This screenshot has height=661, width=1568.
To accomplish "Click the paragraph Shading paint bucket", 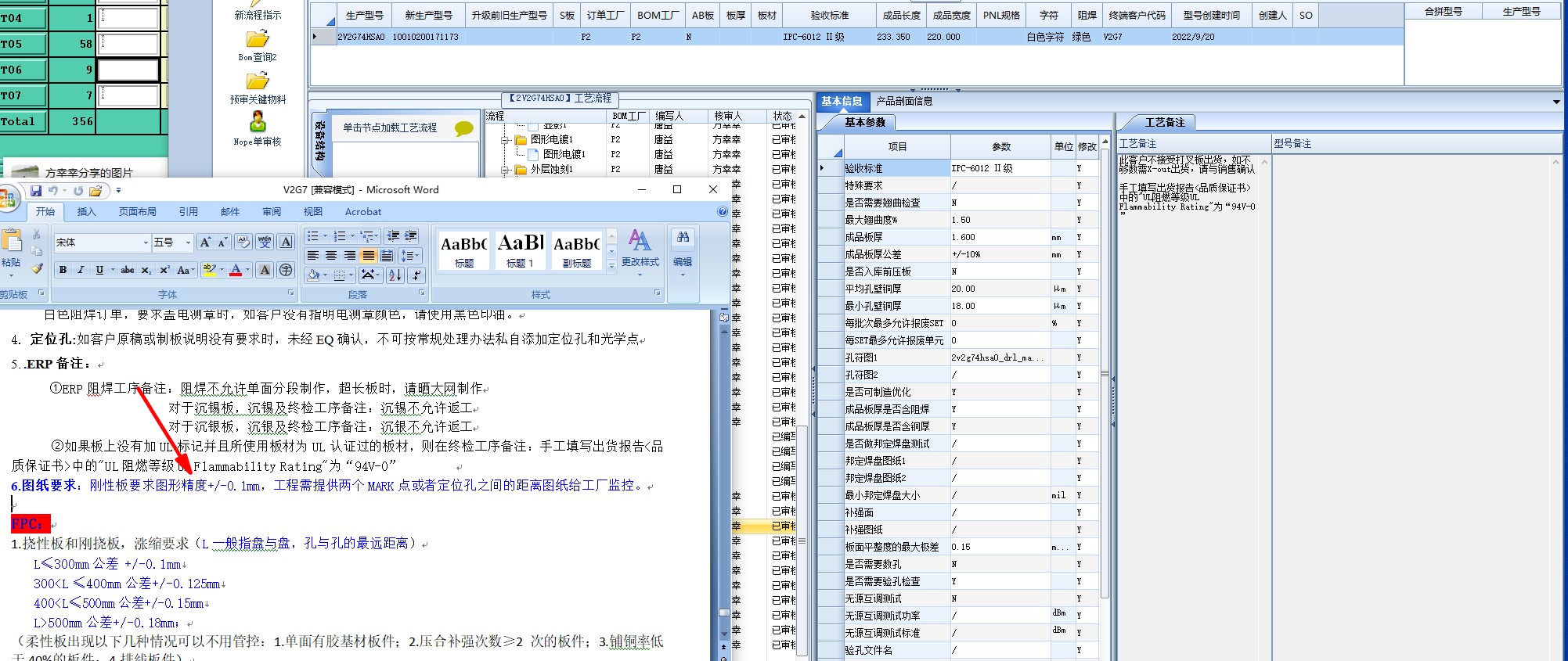I will (313, 275).
